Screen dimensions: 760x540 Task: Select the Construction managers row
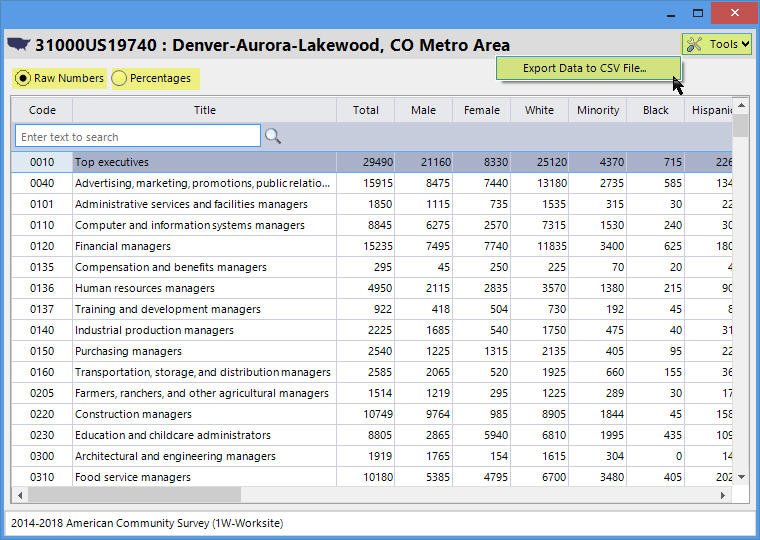[x=202, y=414]
